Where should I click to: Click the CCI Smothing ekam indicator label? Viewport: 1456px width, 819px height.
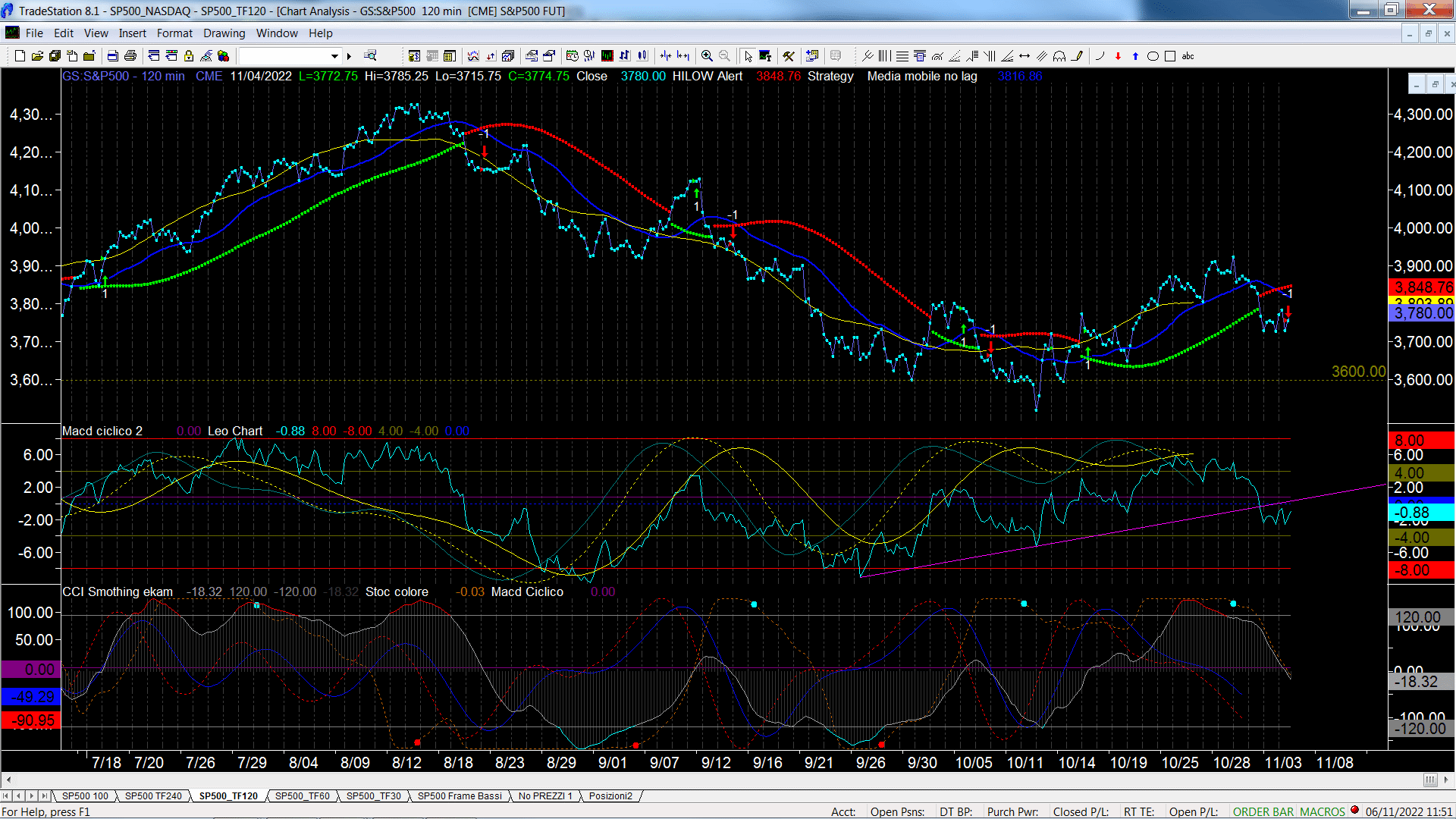[118, 591]
